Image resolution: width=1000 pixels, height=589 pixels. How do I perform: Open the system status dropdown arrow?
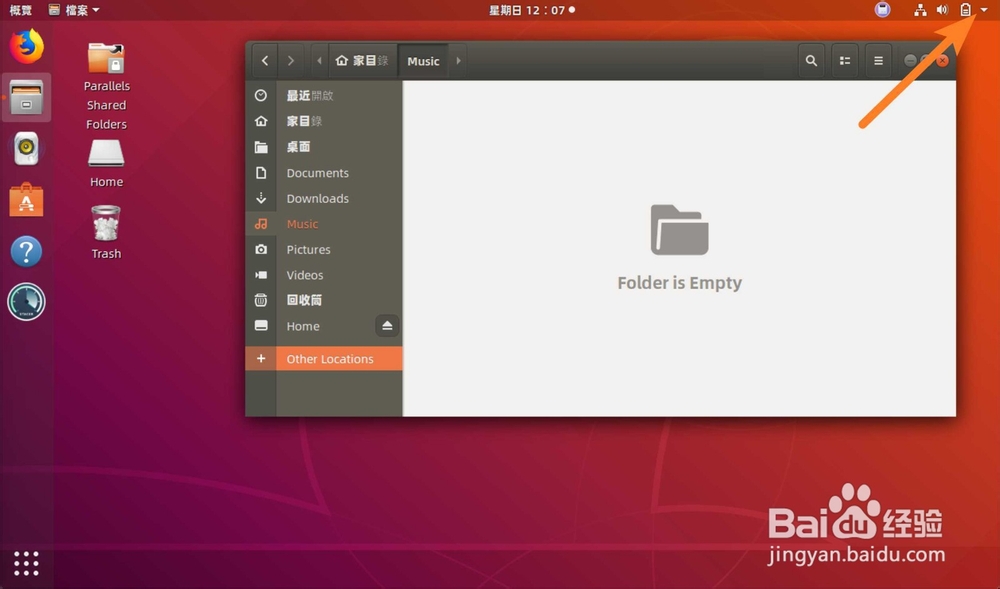click(982, 10)
